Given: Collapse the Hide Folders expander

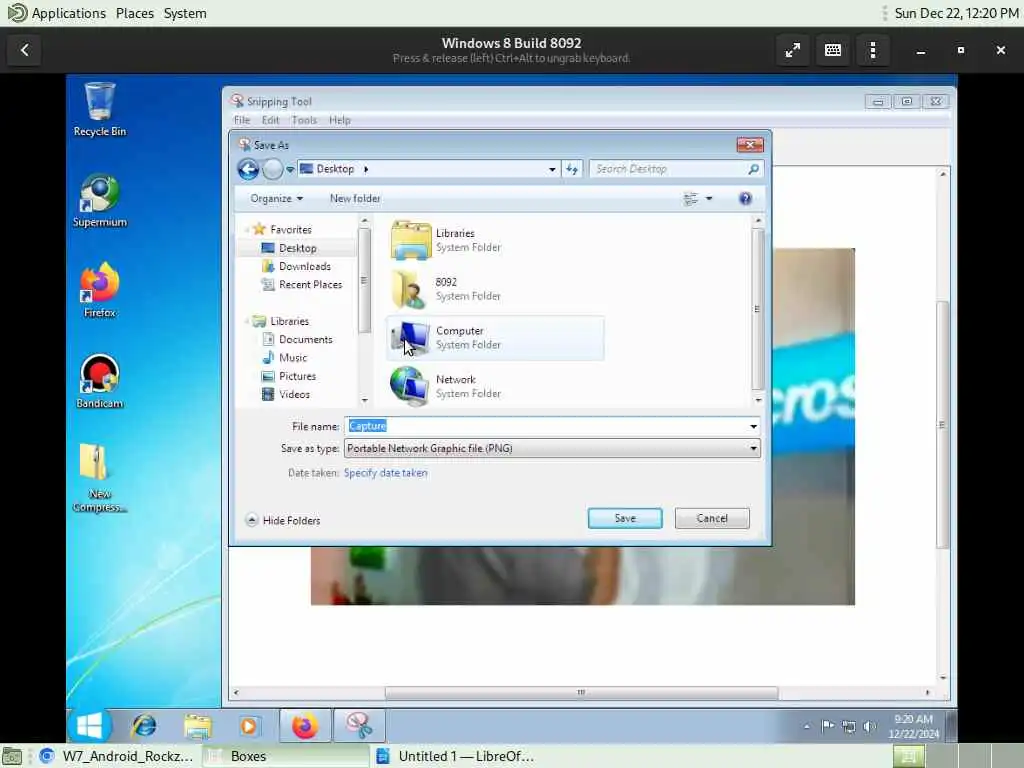Looking at the screenshot, I should [283, 520].
